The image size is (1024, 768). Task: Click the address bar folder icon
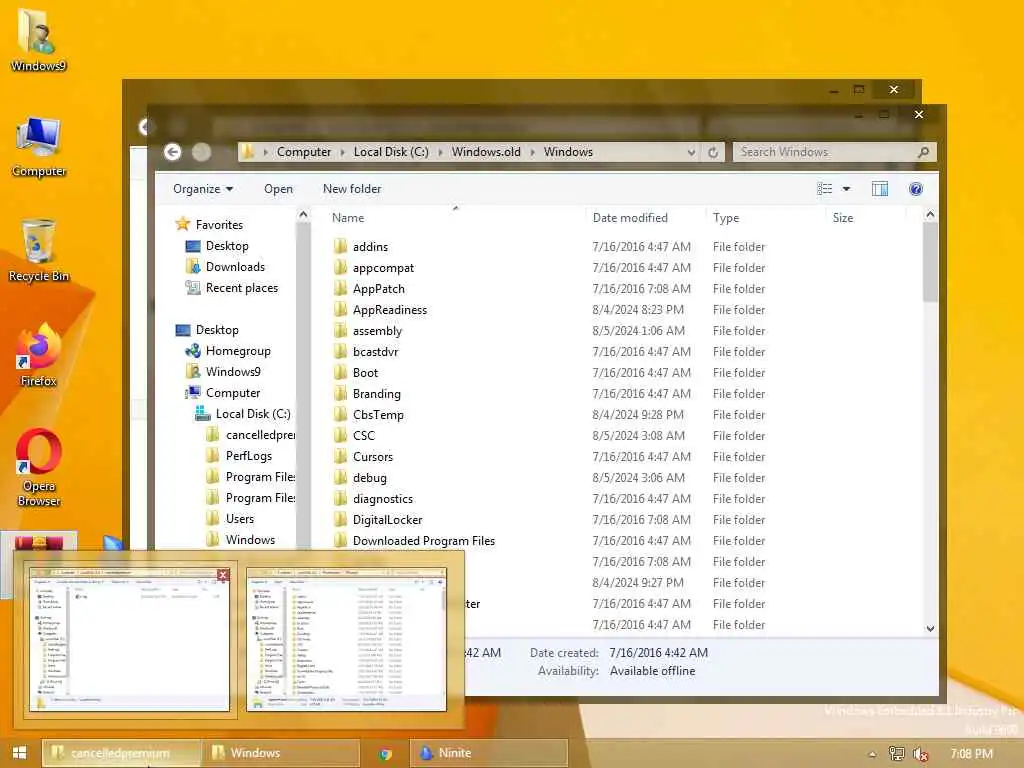[x=248, y=152]
